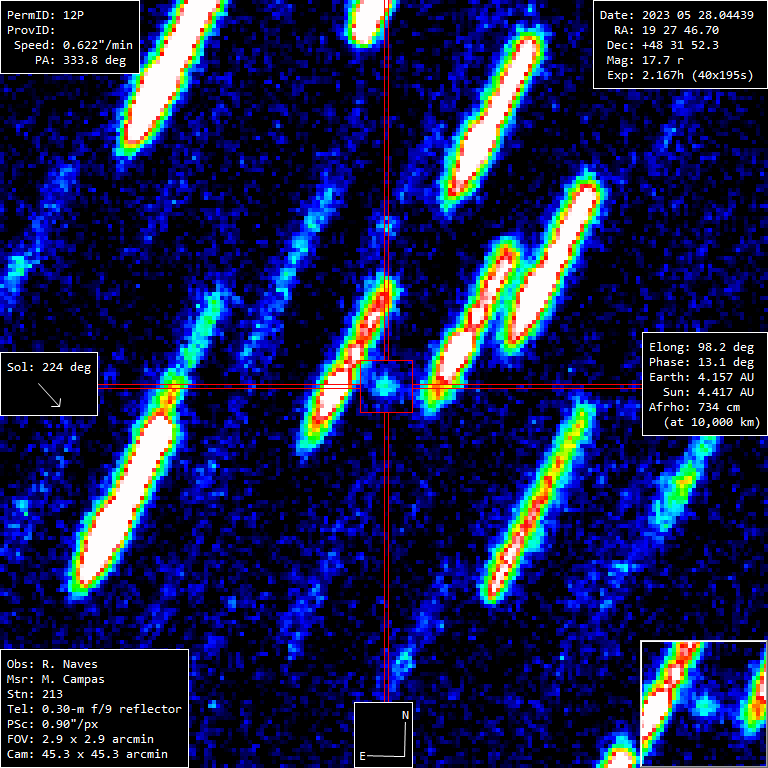
Task: Click the Dec: +48 31 52.3 value
Action: click(663, 45)
